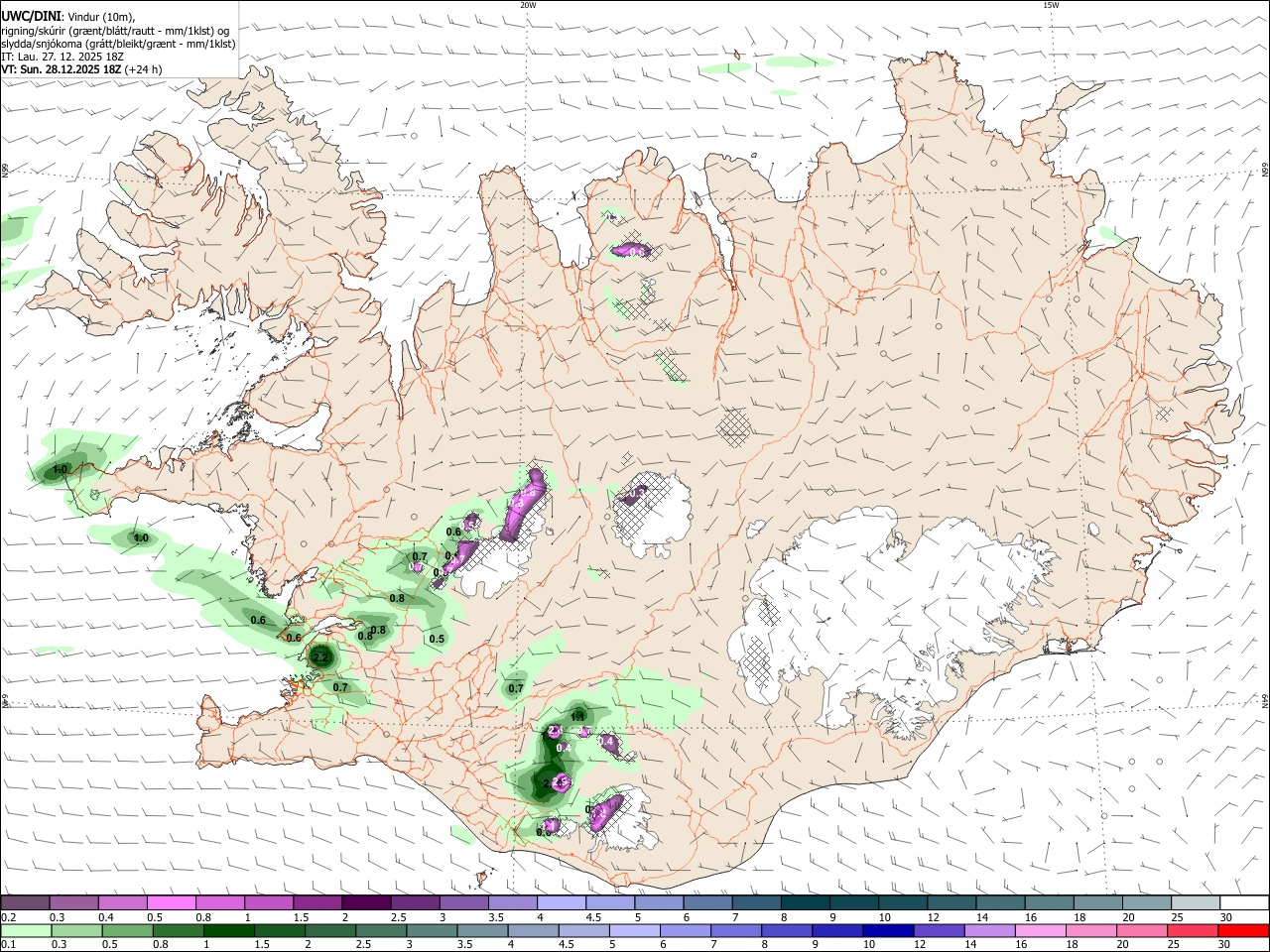
Task: Click the '15W' longitude label at top
Action: (1051, 5)
